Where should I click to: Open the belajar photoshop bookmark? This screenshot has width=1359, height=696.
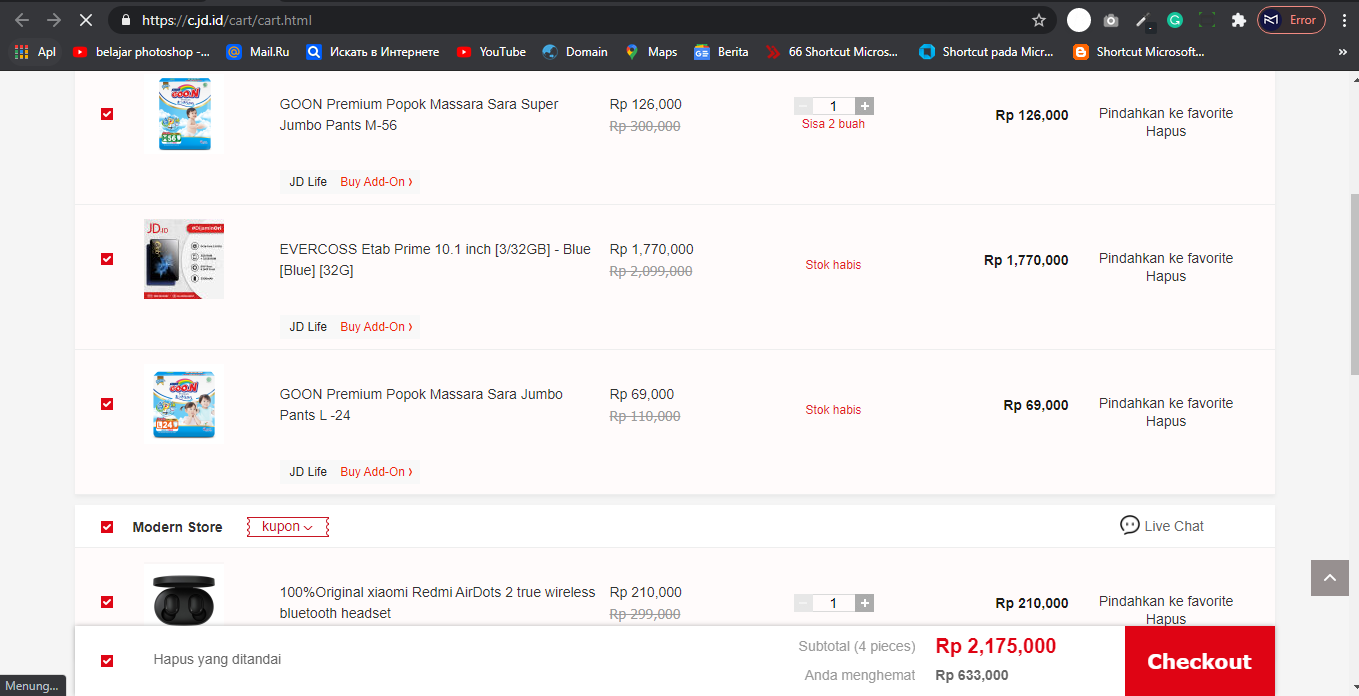tap(141, 52)
